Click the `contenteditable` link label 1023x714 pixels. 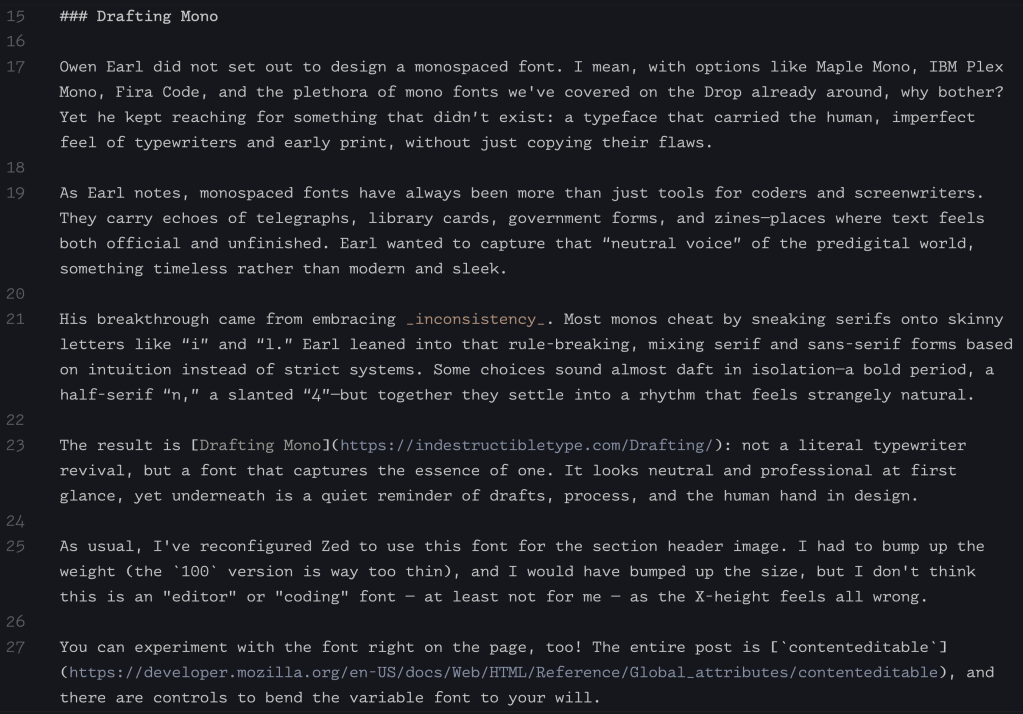pos(879,647)
